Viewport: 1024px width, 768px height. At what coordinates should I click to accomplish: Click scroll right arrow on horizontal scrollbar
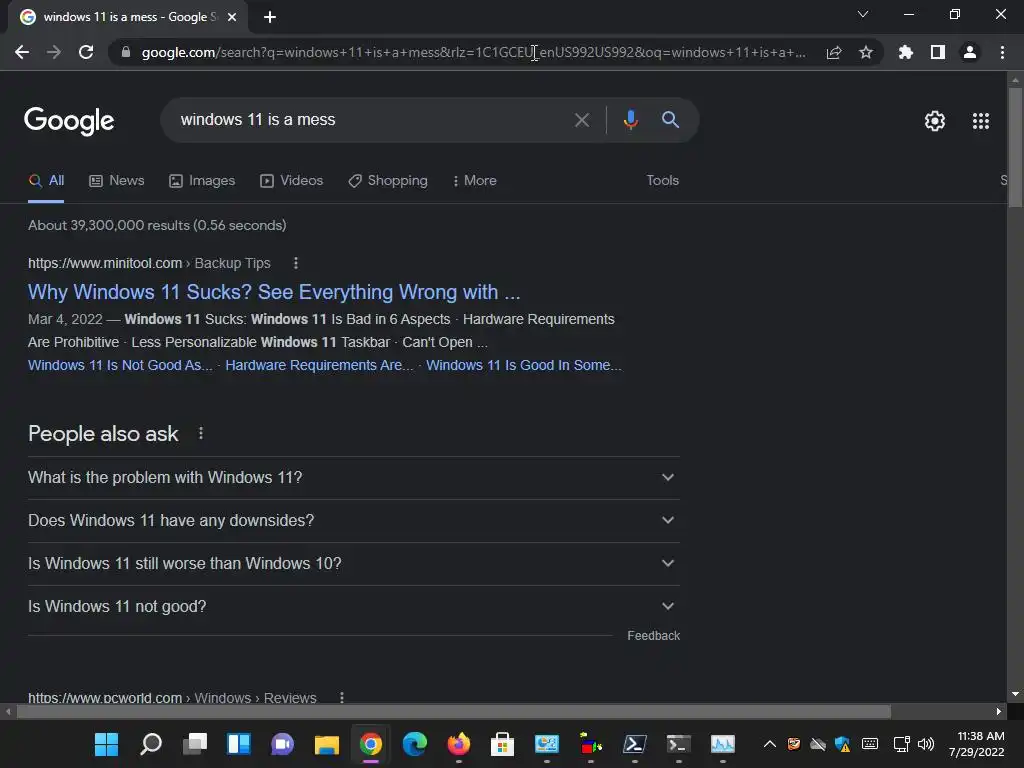(x=999, y=711)
